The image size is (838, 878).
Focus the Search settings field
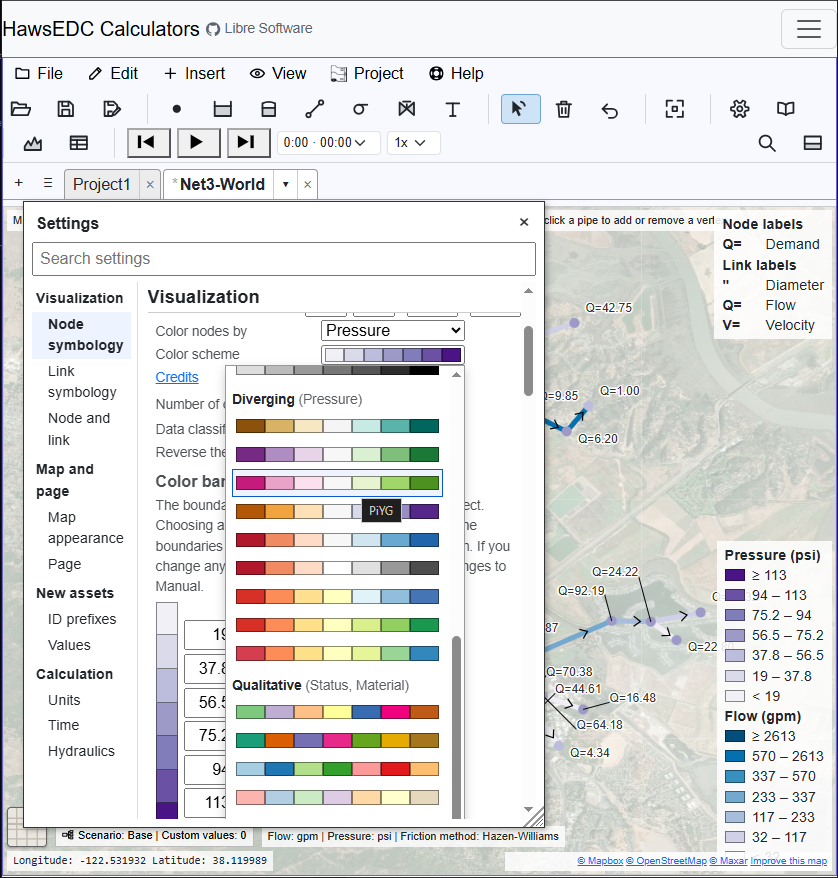tap(284, 259)
